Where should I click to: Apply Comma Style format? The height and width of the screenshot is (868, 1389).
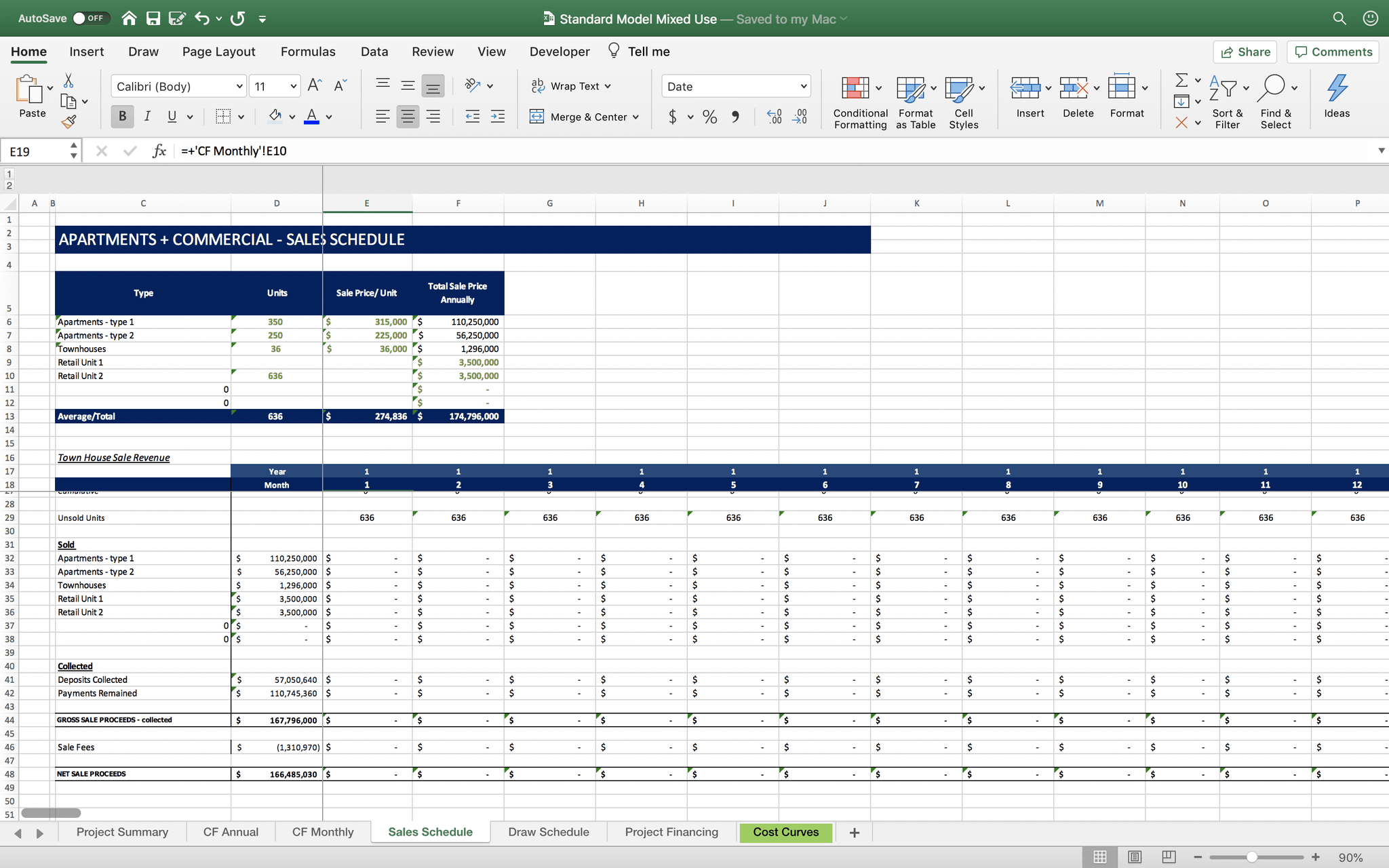click(735, 117)
